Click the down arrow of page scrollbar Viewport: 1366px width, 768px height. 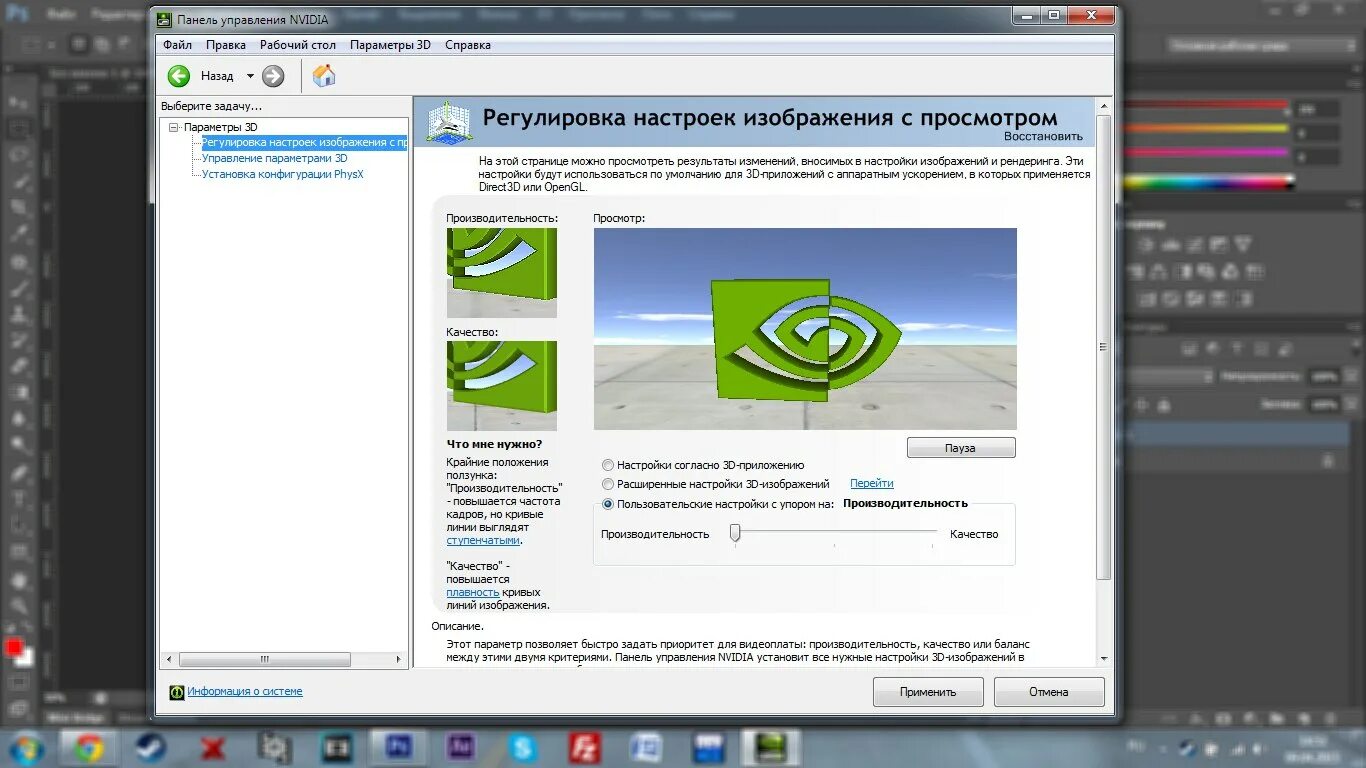[1104, 659]
